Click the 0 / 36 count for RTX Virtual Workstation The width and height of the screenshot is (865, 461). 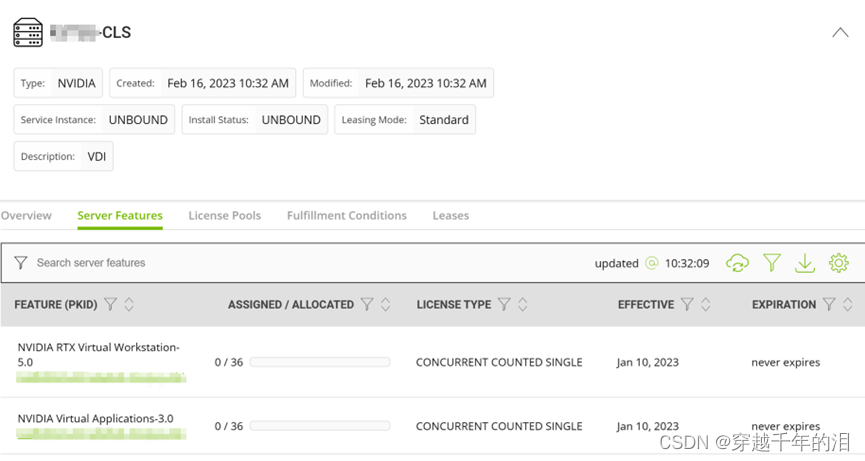click(x=229, y=362)
